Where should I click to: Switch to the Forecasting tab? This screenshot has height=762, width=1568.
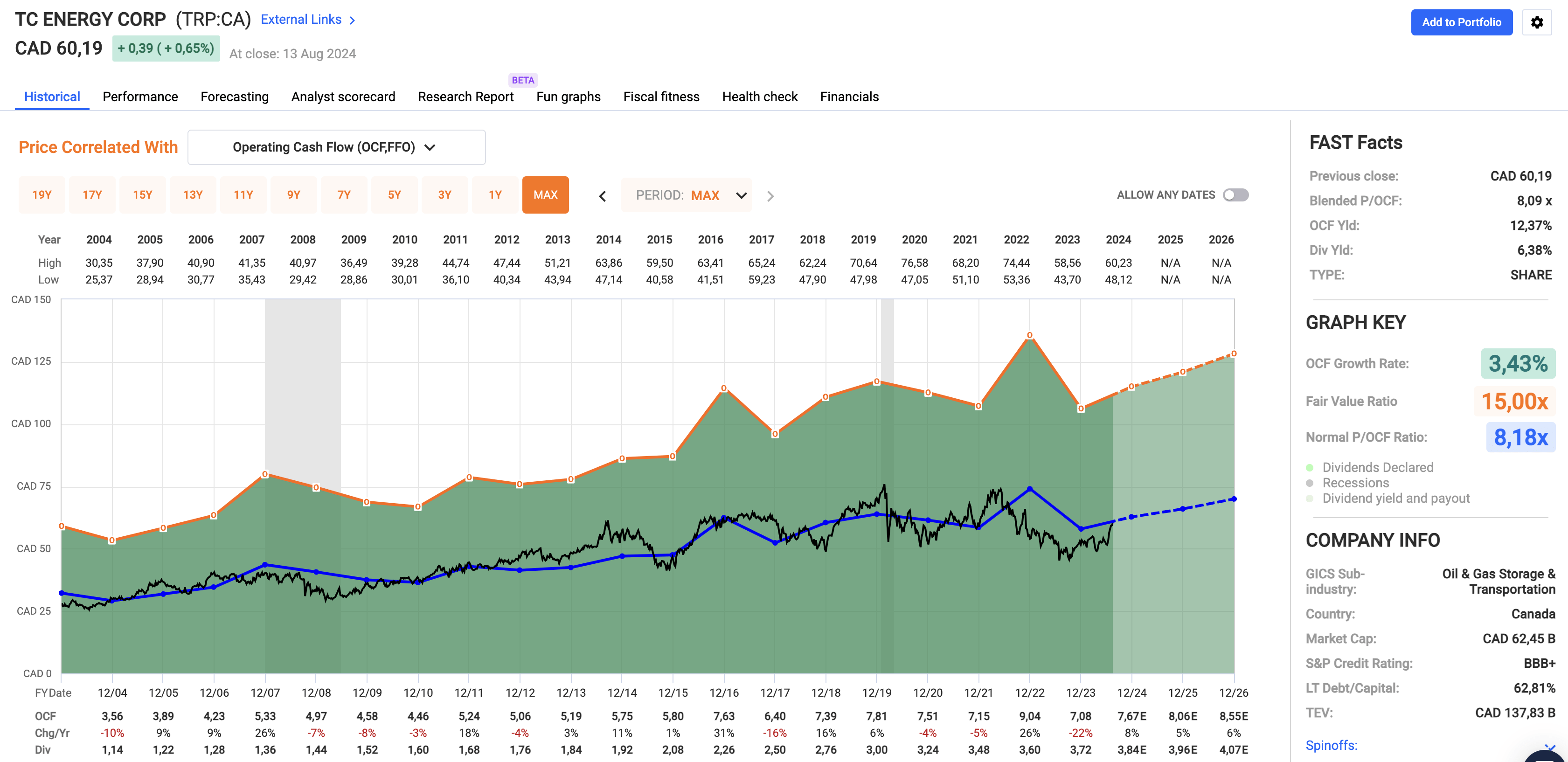pos(234,97)
